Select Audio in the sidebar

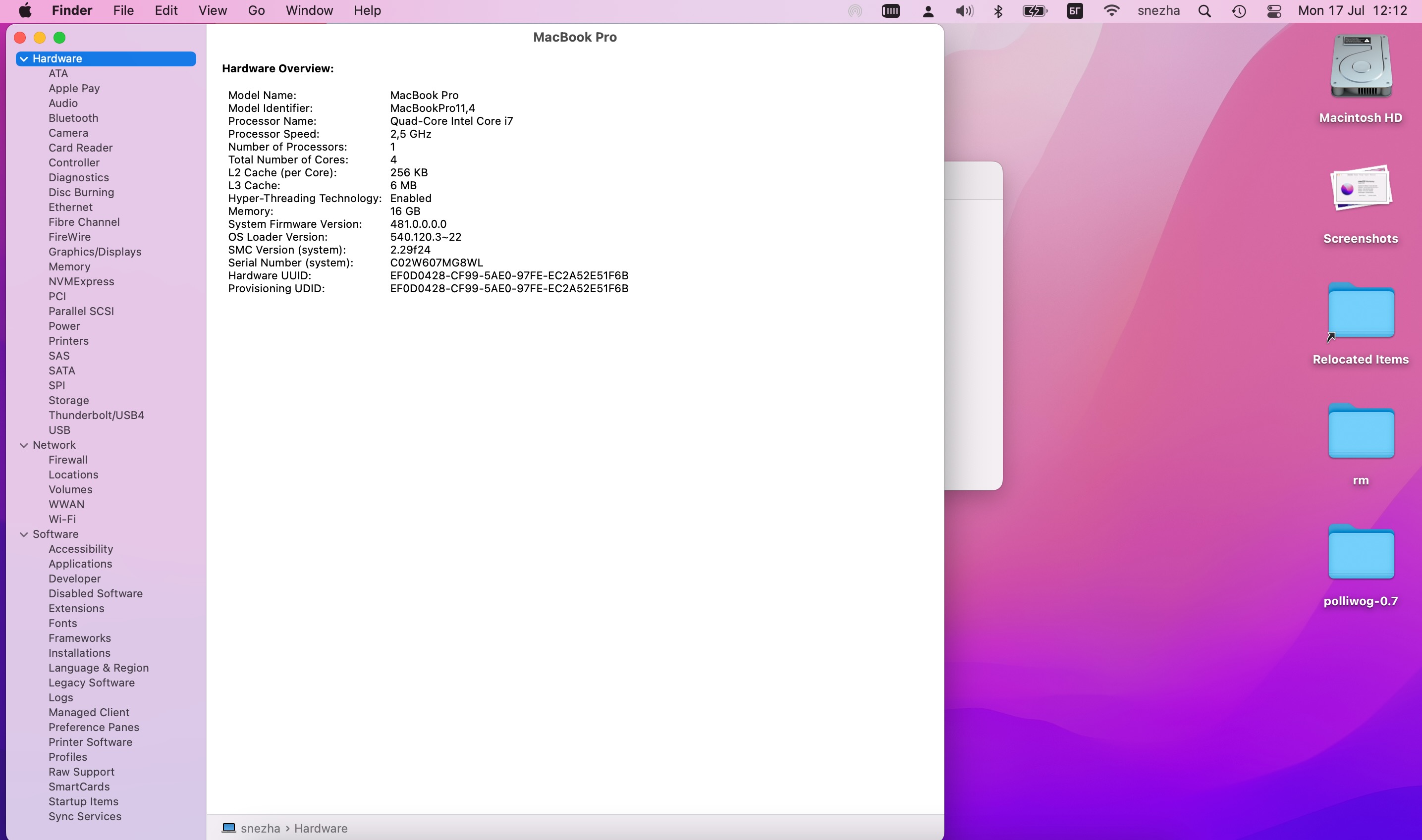point(63,103)
